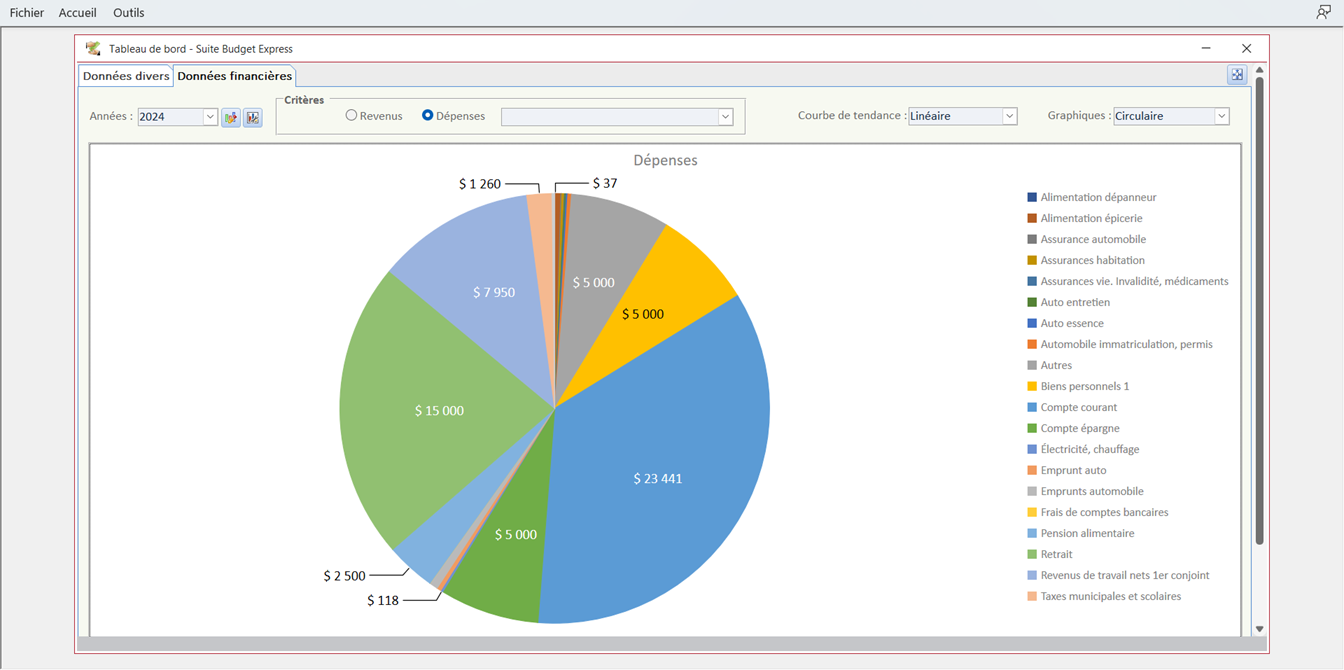This screenshot has height=670, width=1344.
Task: Open the Graphiques chart type dropdown
Action: (x=1221, y=116)
